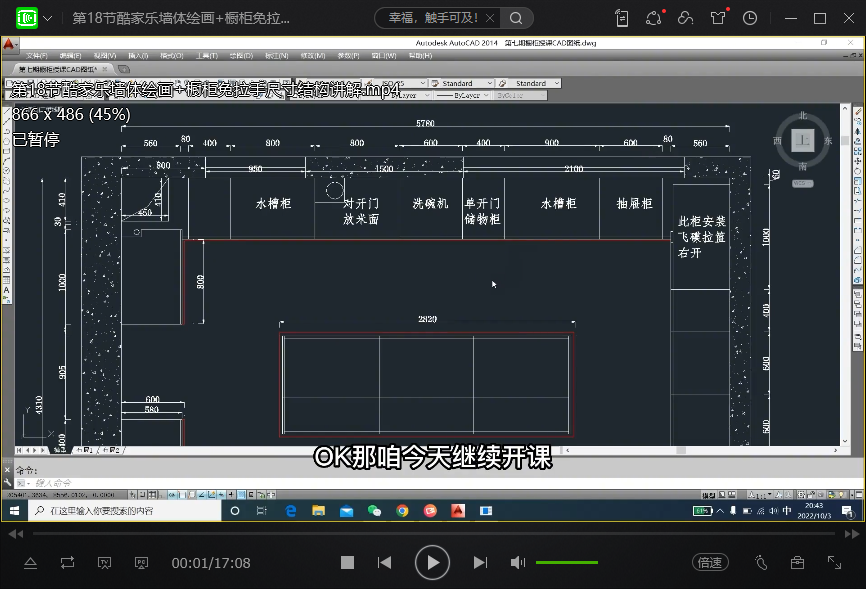The width and height of the screenshot is (866, 589).
Task: Open the play history clock icon
Action: pyautogui.click(x=750, y=18)
